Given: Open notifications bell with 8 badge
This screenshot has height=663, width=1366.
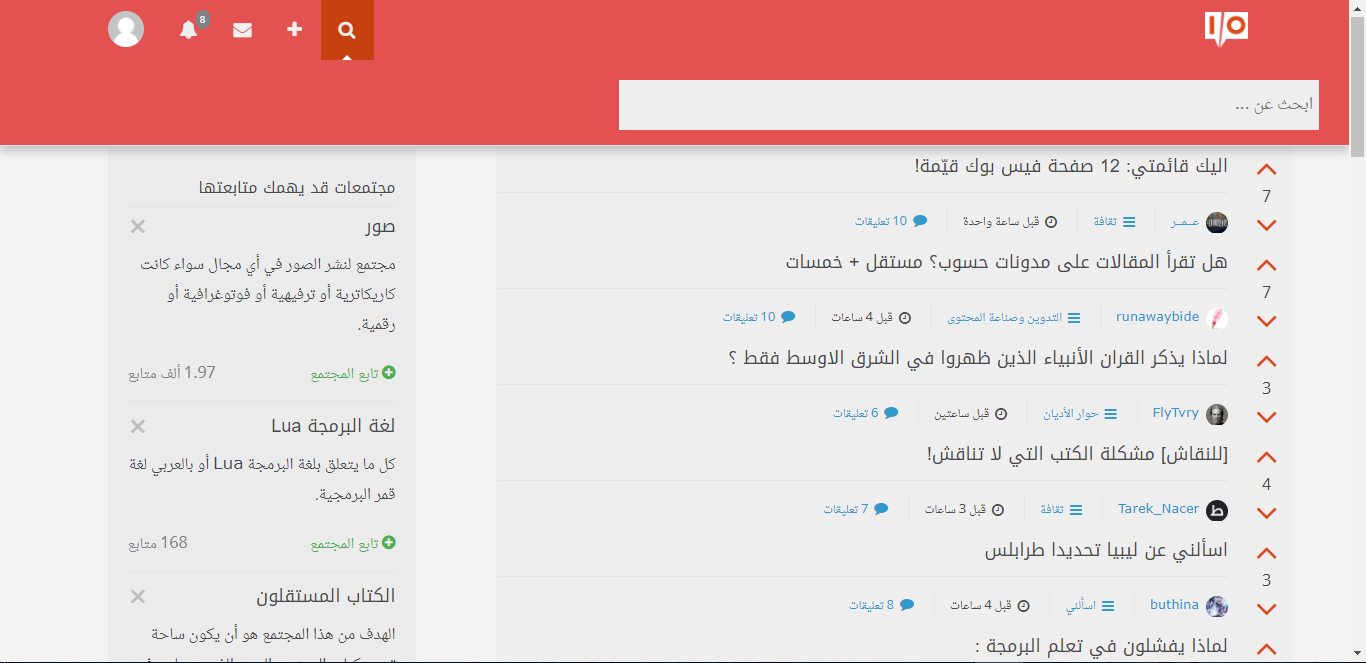Looking at the screenshot, I should click(189, 30).
